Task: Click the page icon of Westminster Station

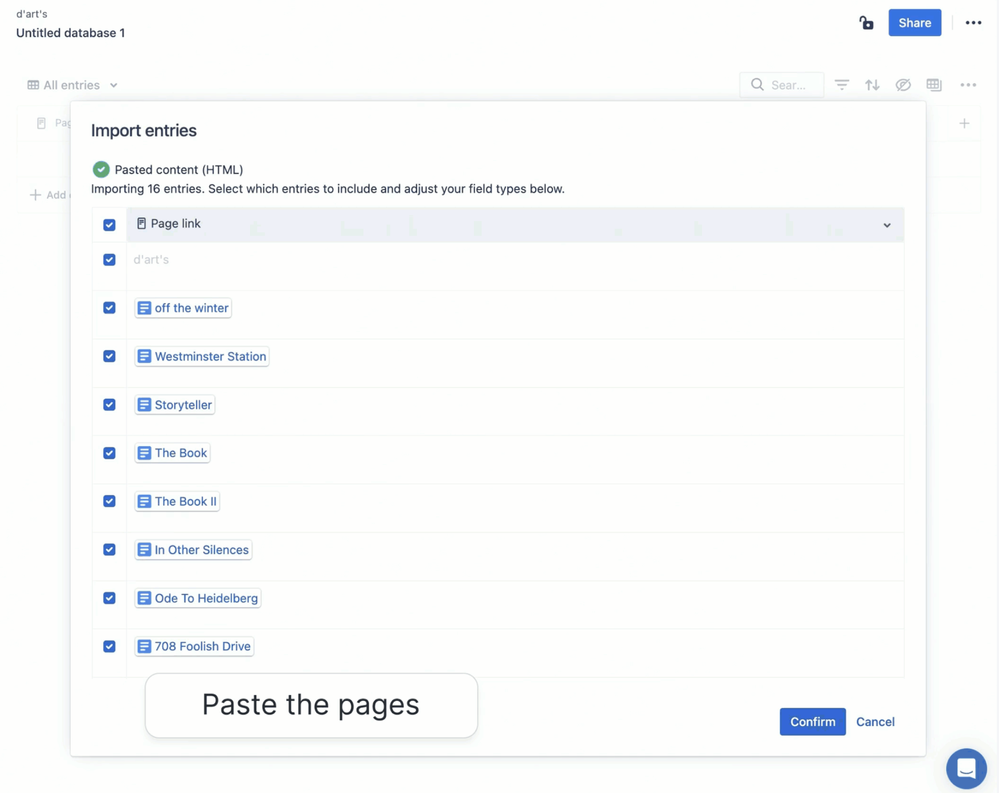Action: [145, 357]
